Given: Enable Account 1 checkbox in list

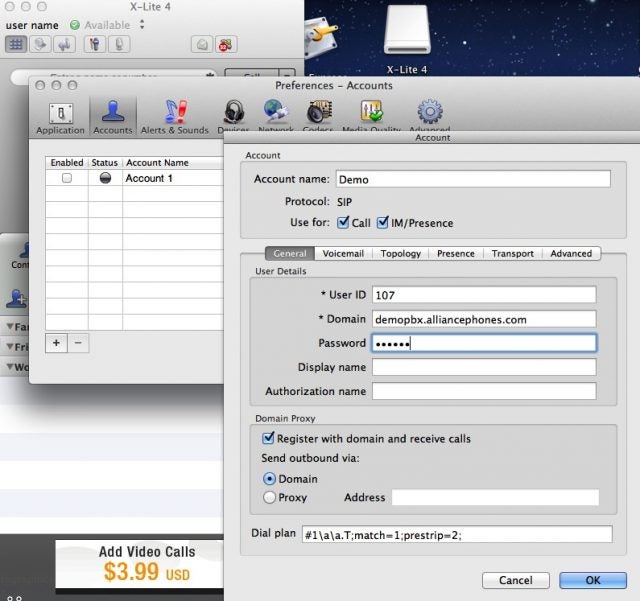Looking at the screenshot, I should (67, 178).
